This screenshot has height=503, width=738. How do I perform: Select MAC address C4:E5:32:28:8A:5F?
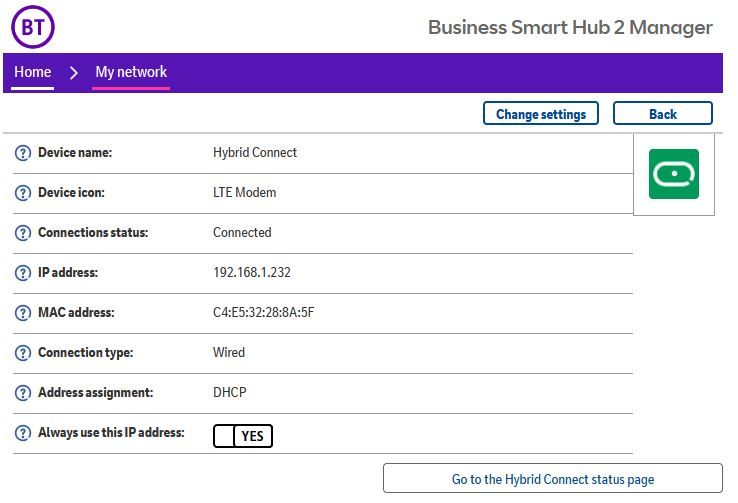pyautogui.click(x=264, y=312)
